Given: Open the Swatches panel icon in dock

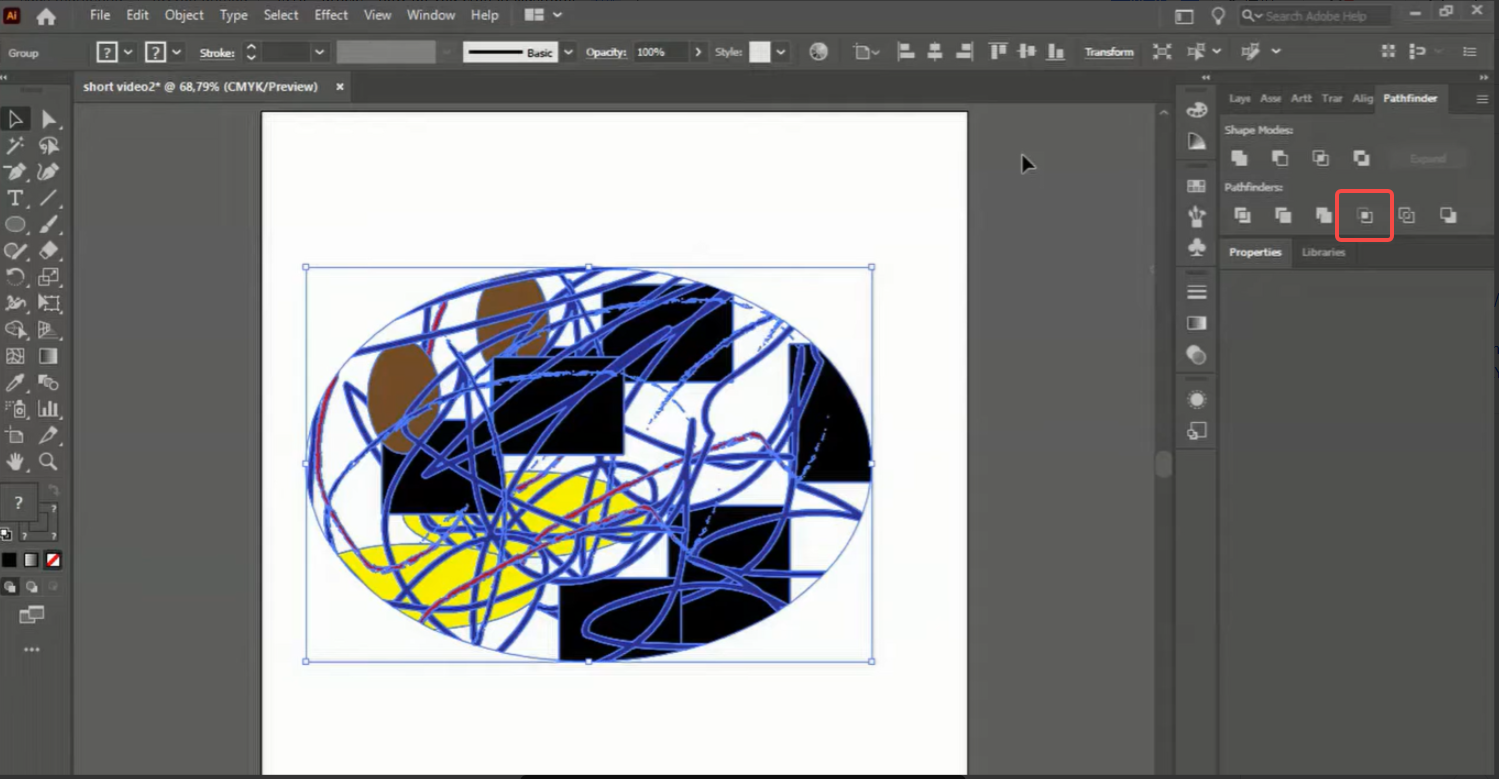Looking at the screenshot, I should point(1196,187).
